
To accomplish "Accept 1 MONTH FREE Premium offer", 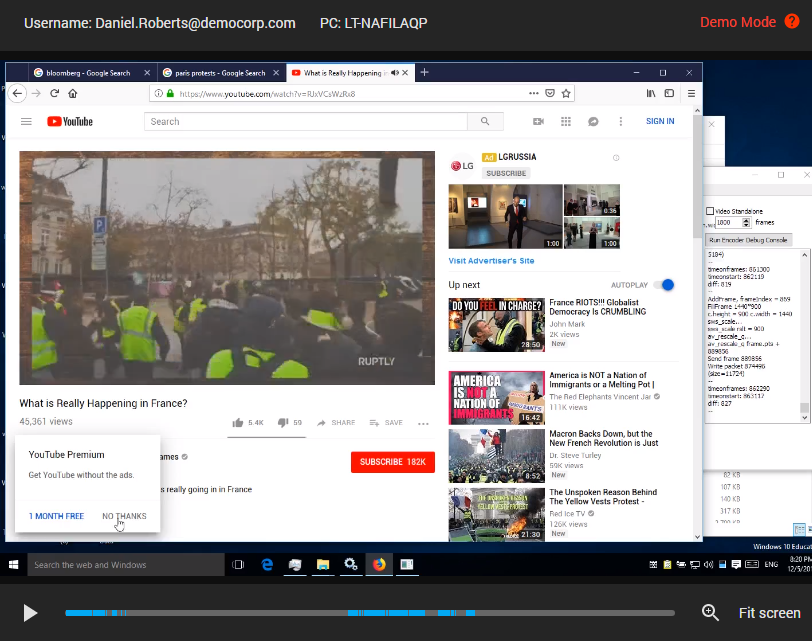I will pos(56,516).
